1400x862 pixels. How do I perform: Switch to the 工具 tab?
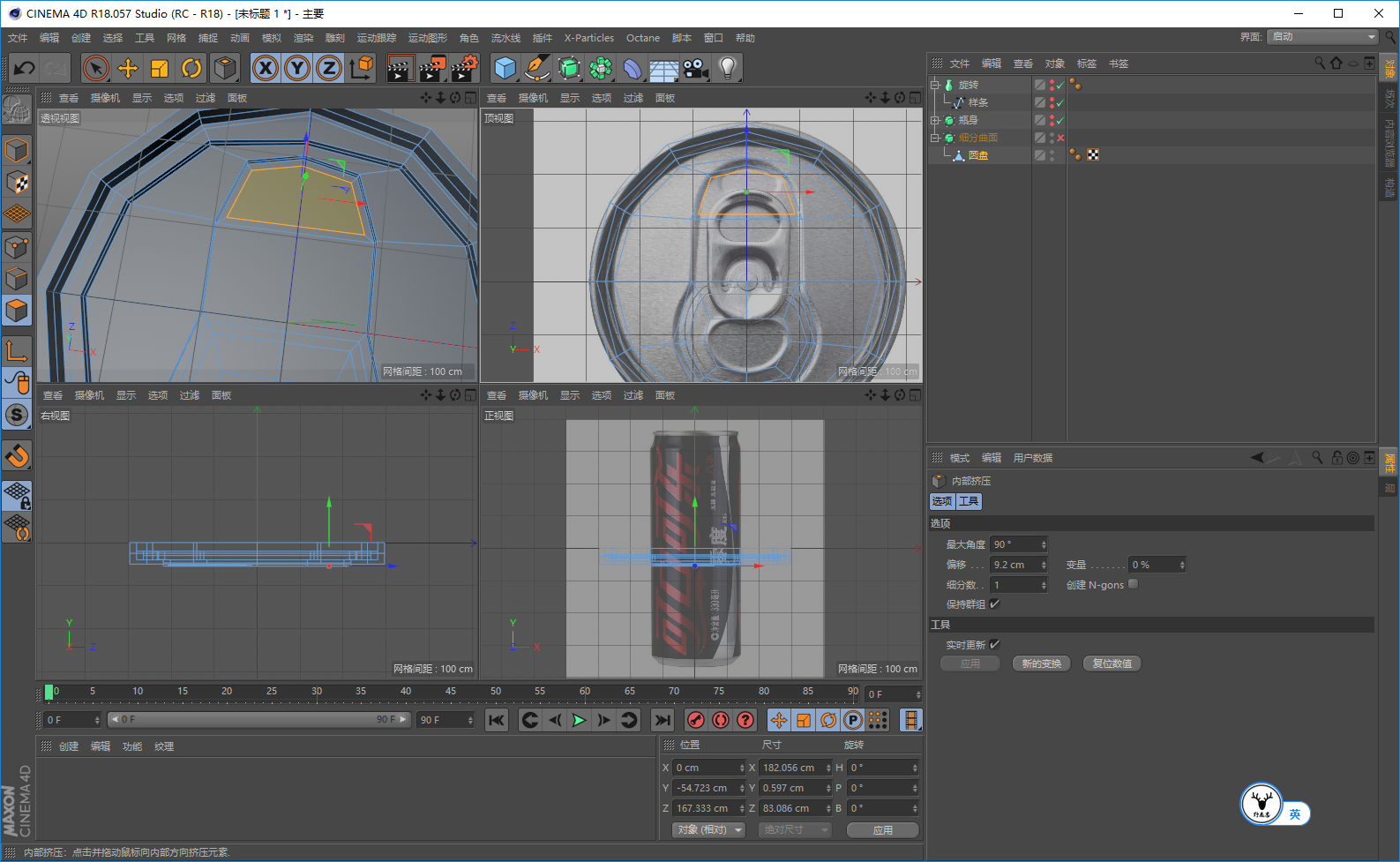[x=969, y=501]
